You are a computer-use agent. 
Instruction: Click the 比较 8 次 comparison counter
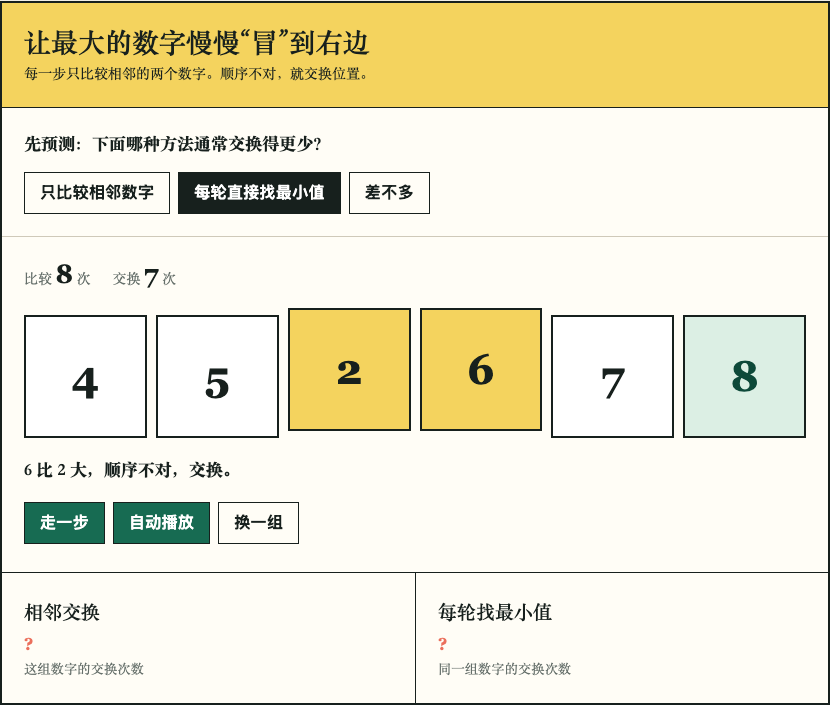coord(57,276)
